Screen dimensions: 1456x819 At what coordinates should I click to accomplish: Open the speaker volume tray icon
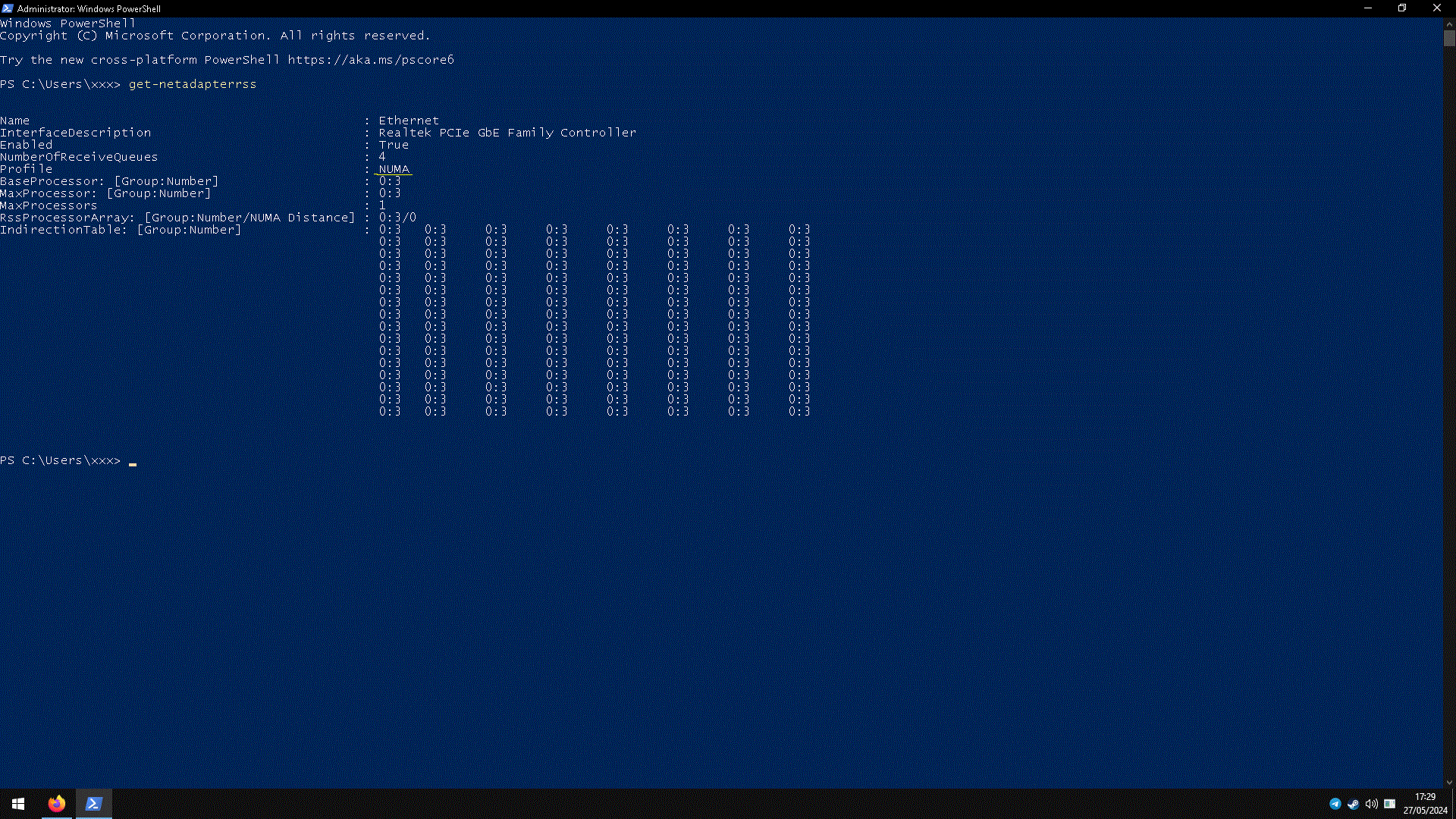(1372, 804)
